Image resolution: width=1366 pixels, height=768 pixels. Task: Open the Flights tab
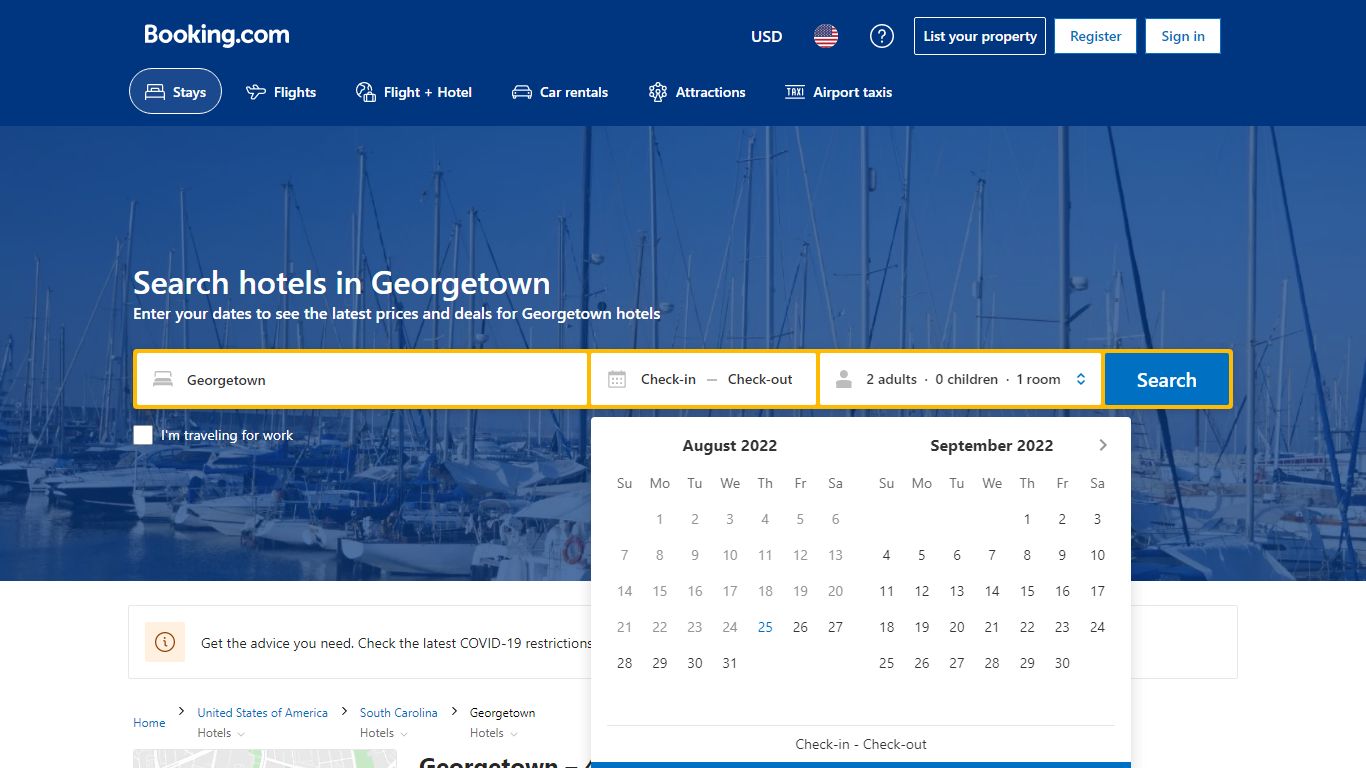point(281,92)
